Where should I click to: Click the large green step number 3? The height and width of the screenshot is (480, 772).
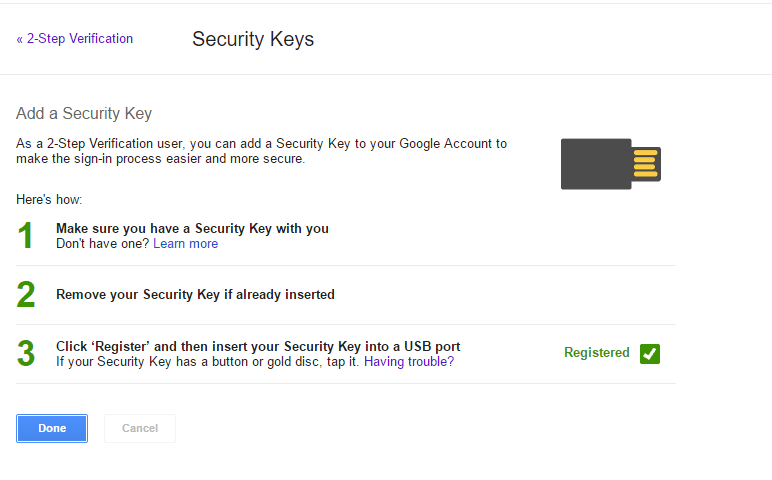click(x=26, y=353)
